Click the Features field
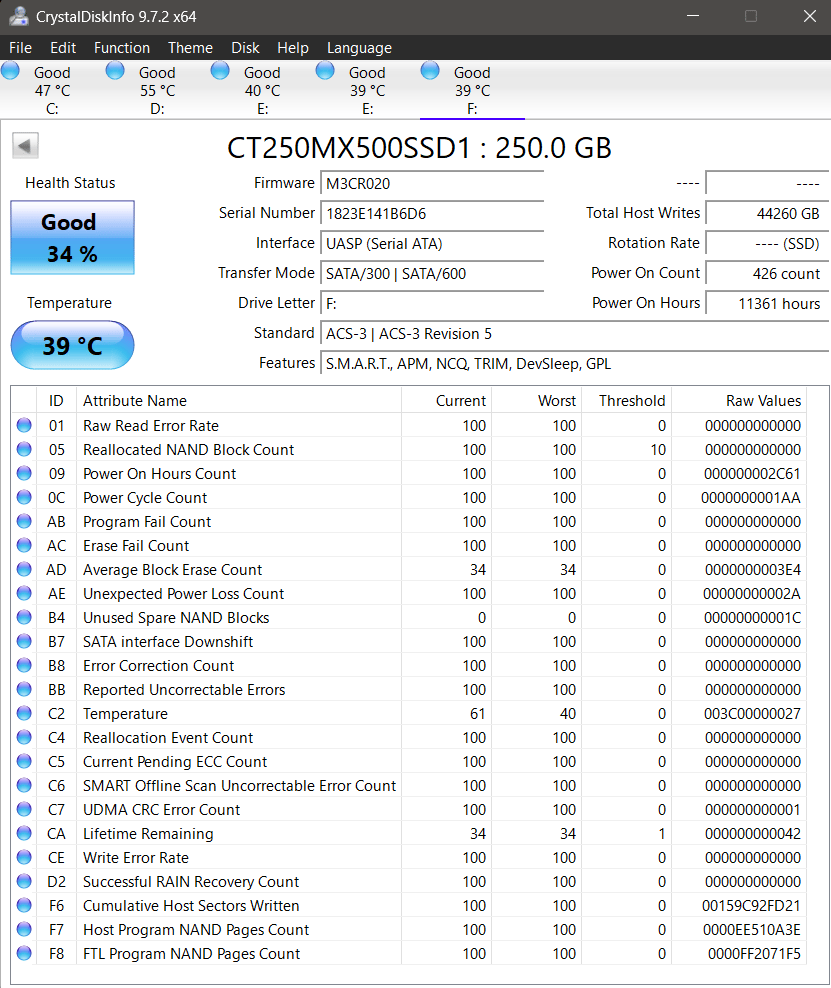This screenshot has height=988, width=831. point(574,364)
